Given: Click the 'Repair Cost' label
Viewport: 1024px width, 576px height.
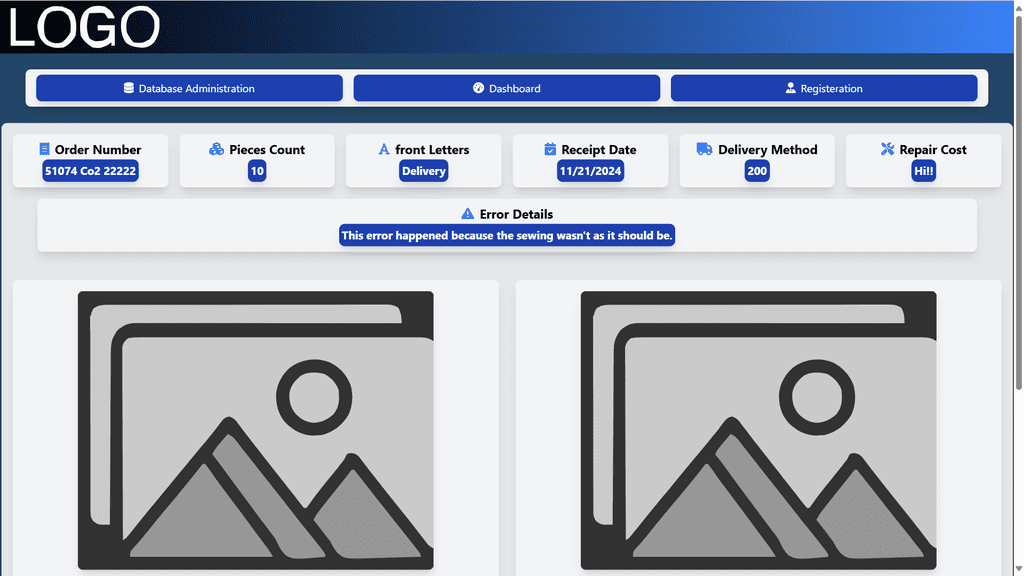Looking at the screenshot, I should click(x=933, y=150).
